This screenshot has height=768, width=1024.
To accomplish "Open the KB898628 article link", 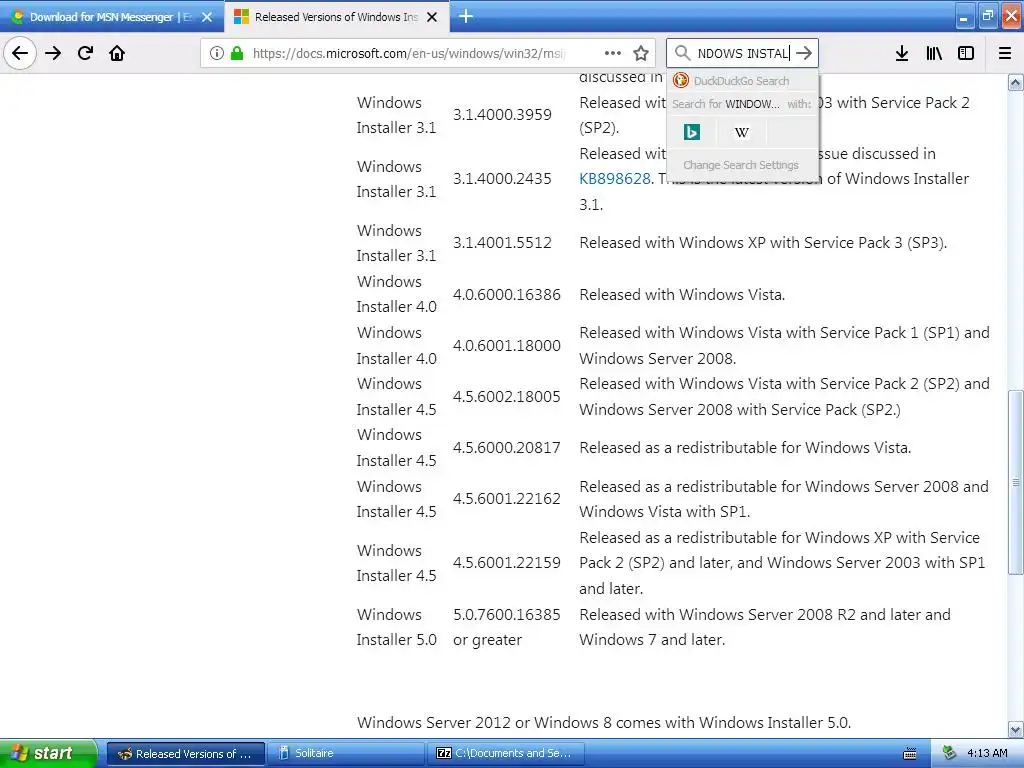I will click(x=615, y=178).
